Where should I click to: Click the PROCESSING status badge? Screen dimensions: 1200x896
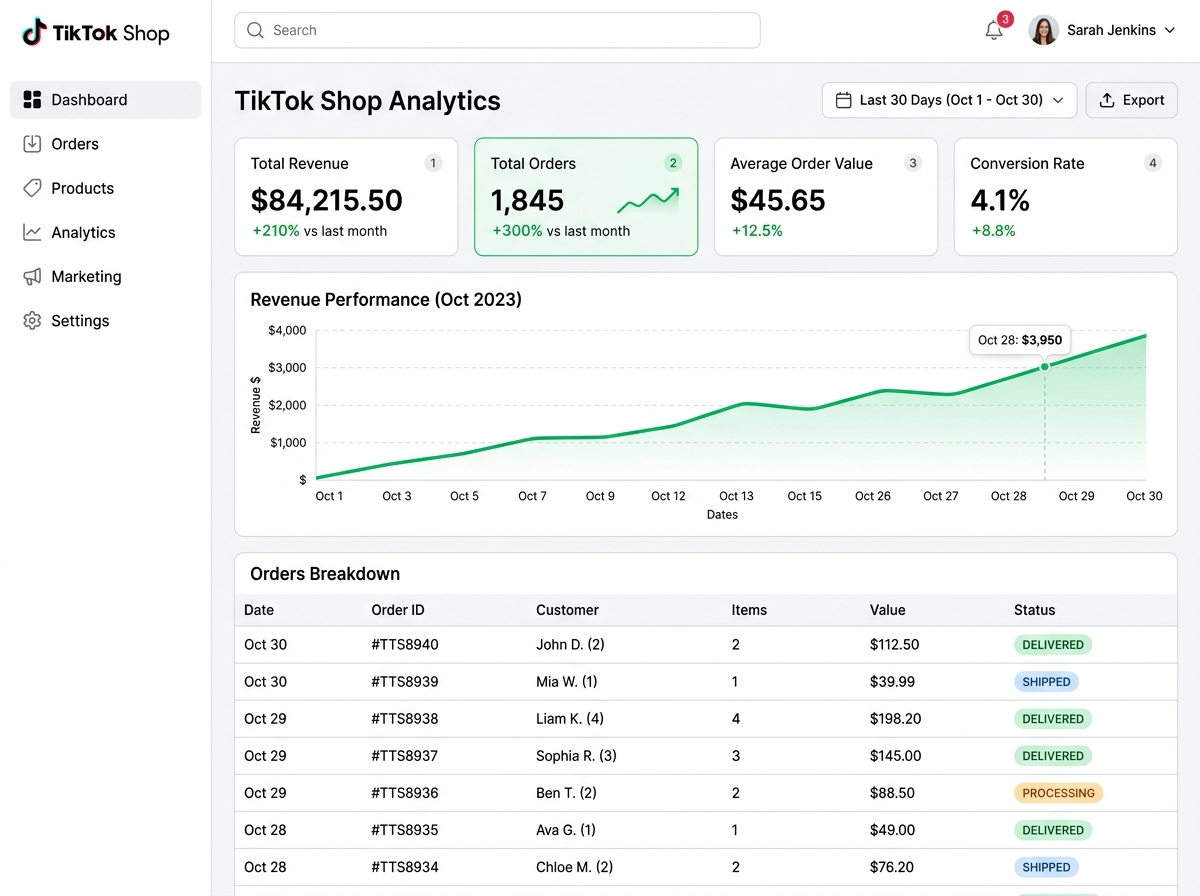[1058, 793]
